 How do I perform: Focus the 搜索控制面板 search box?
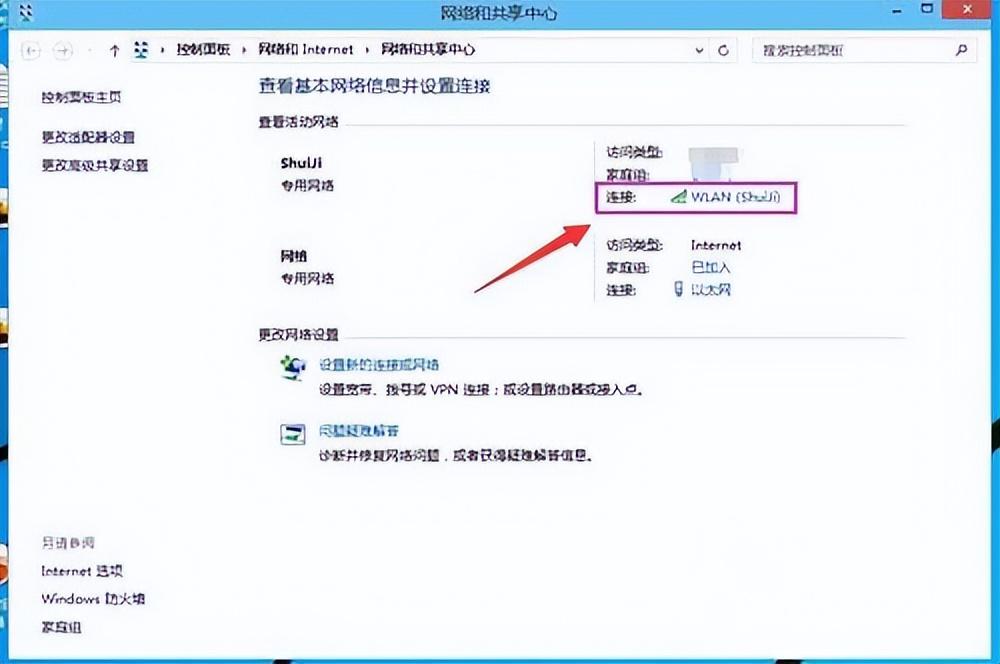[x=850, y=49]
